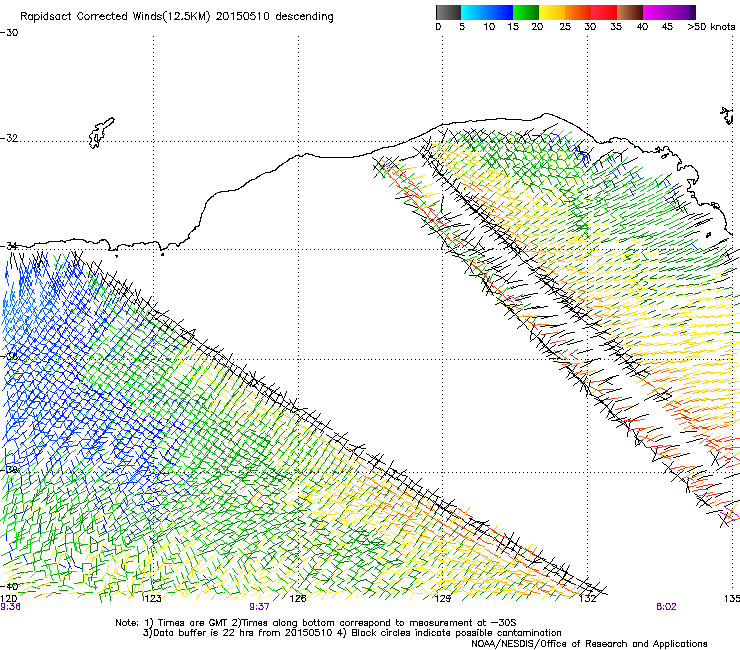This screenshot has width=740, height=650.
Task: Click the '126' longitude label
Action: (x=298, y=599)
